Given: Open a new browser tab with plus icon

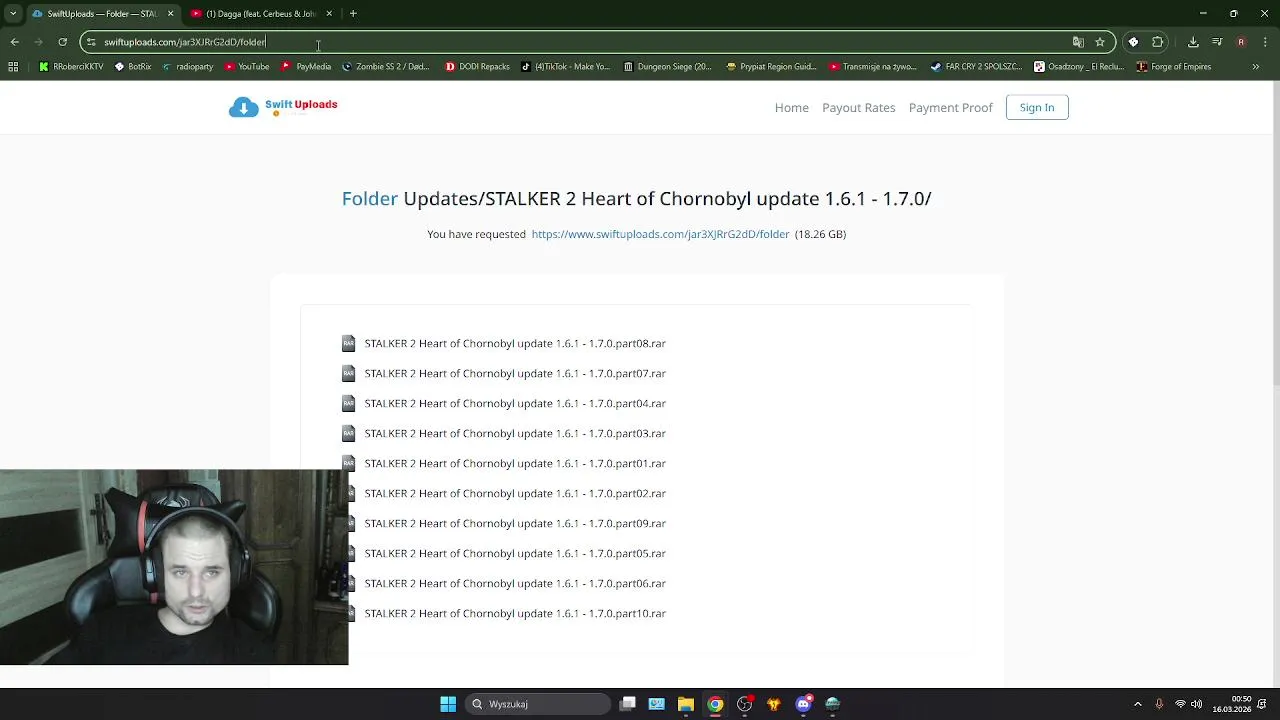Looking at the screenshot, I should click(353, 14).
